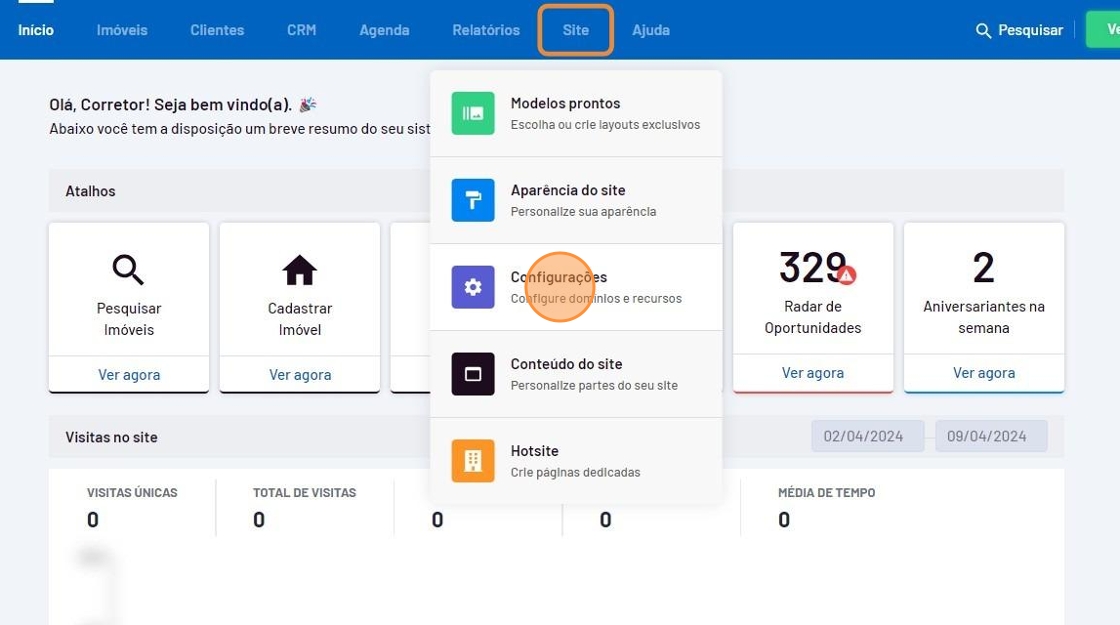1120x625 pixels.
Task: Open the Ajuda menu
Action: click(x=650, y=30)
